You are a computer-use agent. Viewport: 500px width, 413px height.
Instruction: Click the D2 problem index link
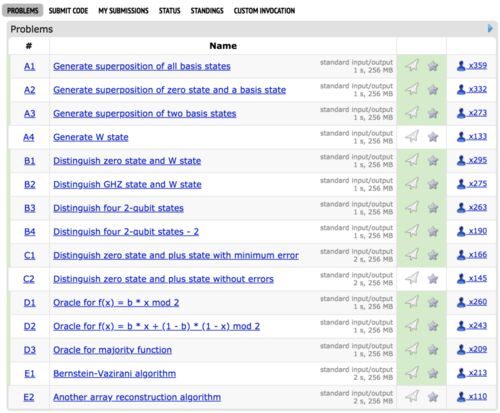[30, 326]
